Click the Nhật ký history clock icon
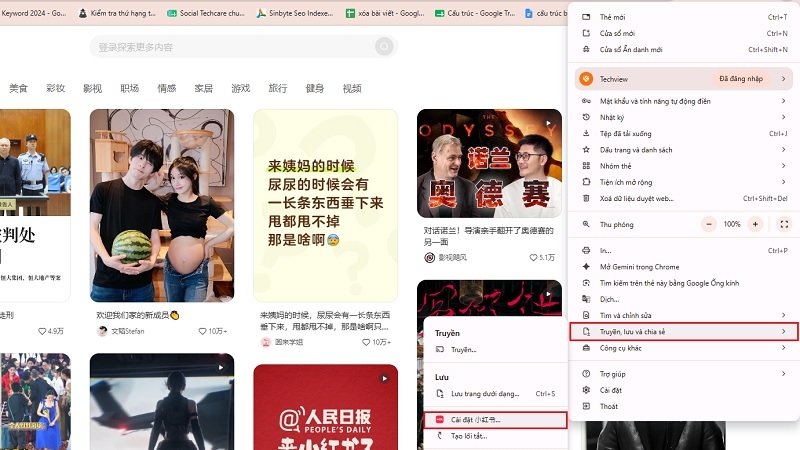This screenshot has width=800, height=450. (586, 117)
